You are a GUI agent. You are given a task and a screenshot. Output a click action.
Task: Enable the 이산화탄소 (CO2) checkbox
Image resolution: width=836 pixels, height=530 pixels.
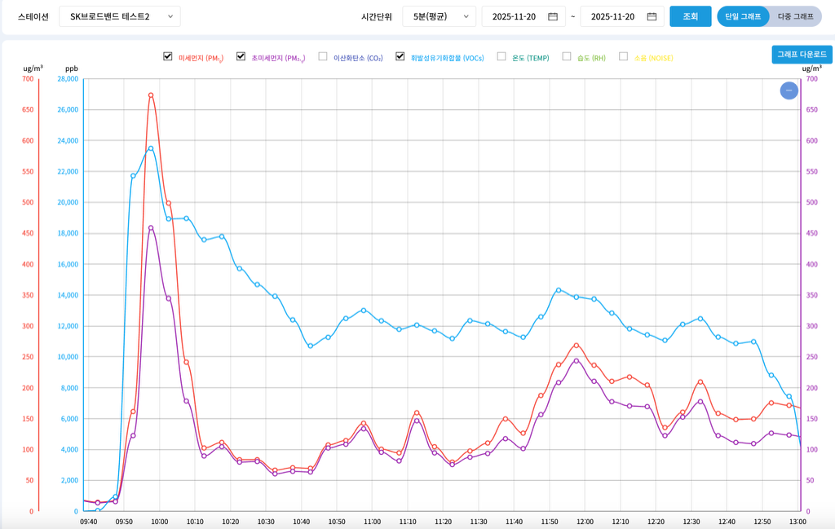pyautogui.click(x=323, y=57)
